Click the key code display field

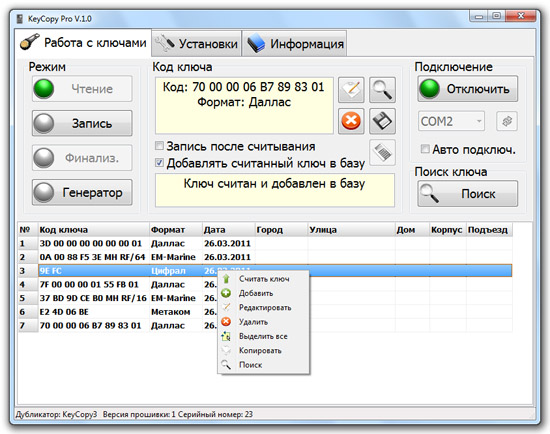pyautogui.click(x=244, y=106)
